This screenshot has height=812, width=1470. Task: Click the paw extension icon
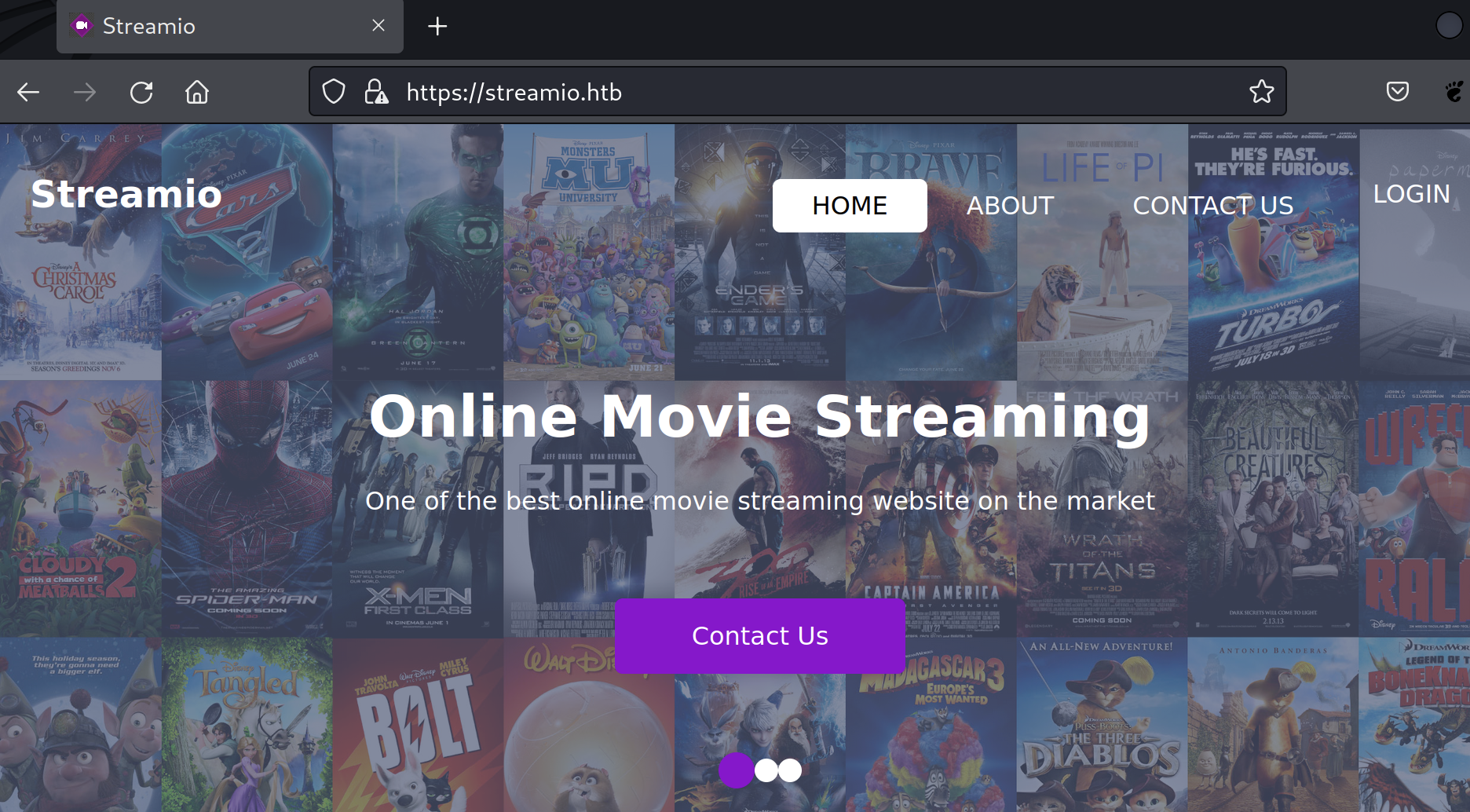coord(1454,92)
